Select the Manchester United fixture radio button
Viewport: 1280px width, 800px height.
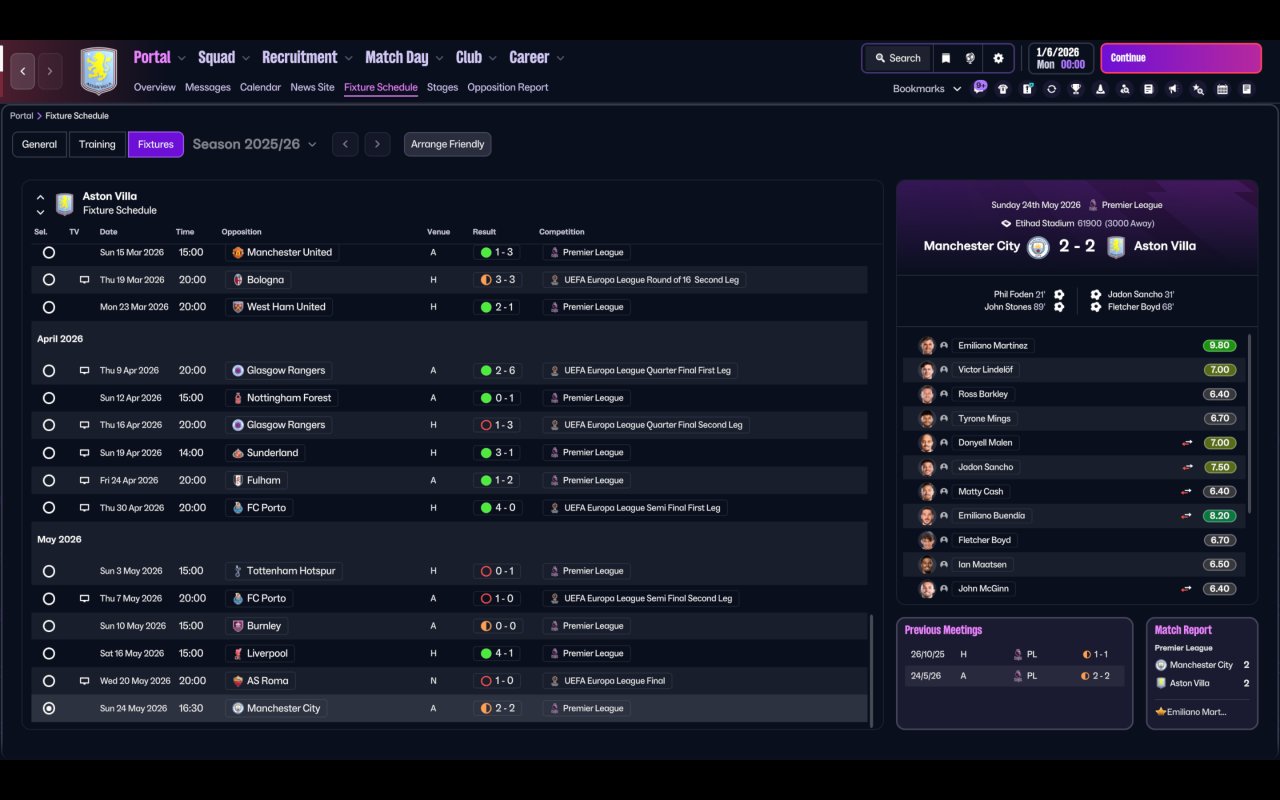pyautogui.click(x=49, y=253)
